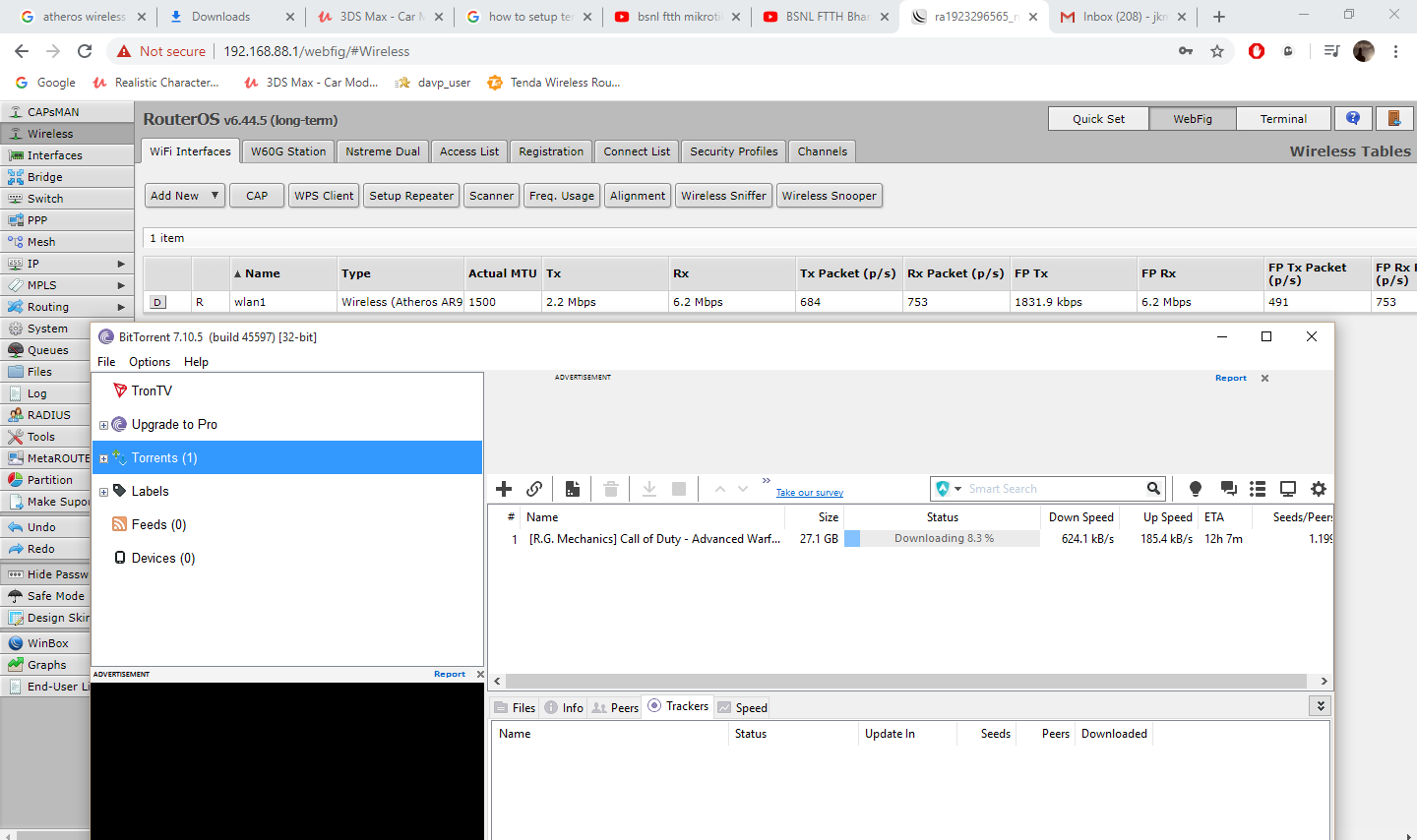Open the BitTorrent Options menu
1417x840 pixels.
(x=150, y=362)
